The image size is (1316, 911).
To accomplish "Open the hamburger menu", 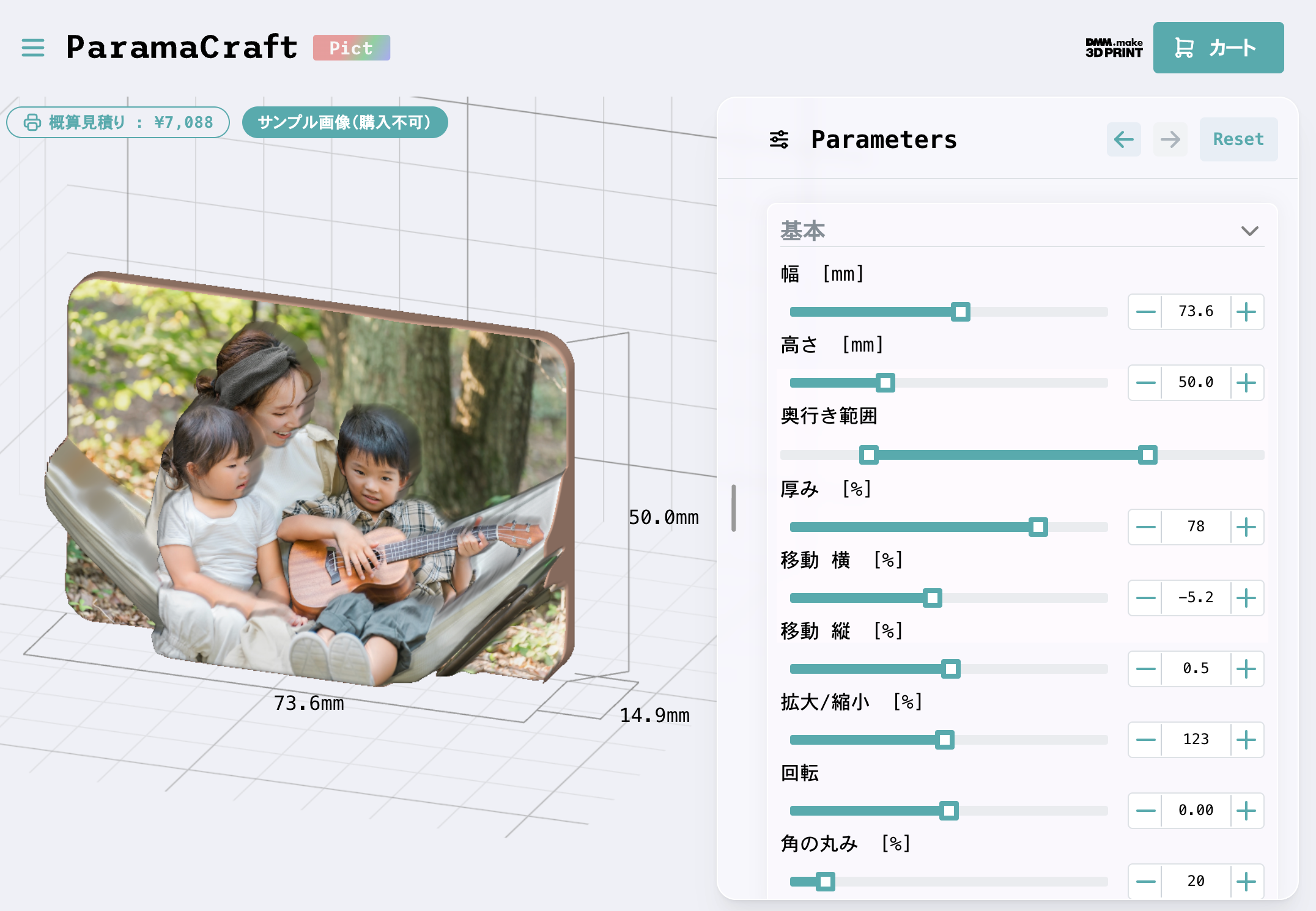I will click(33, 48).
